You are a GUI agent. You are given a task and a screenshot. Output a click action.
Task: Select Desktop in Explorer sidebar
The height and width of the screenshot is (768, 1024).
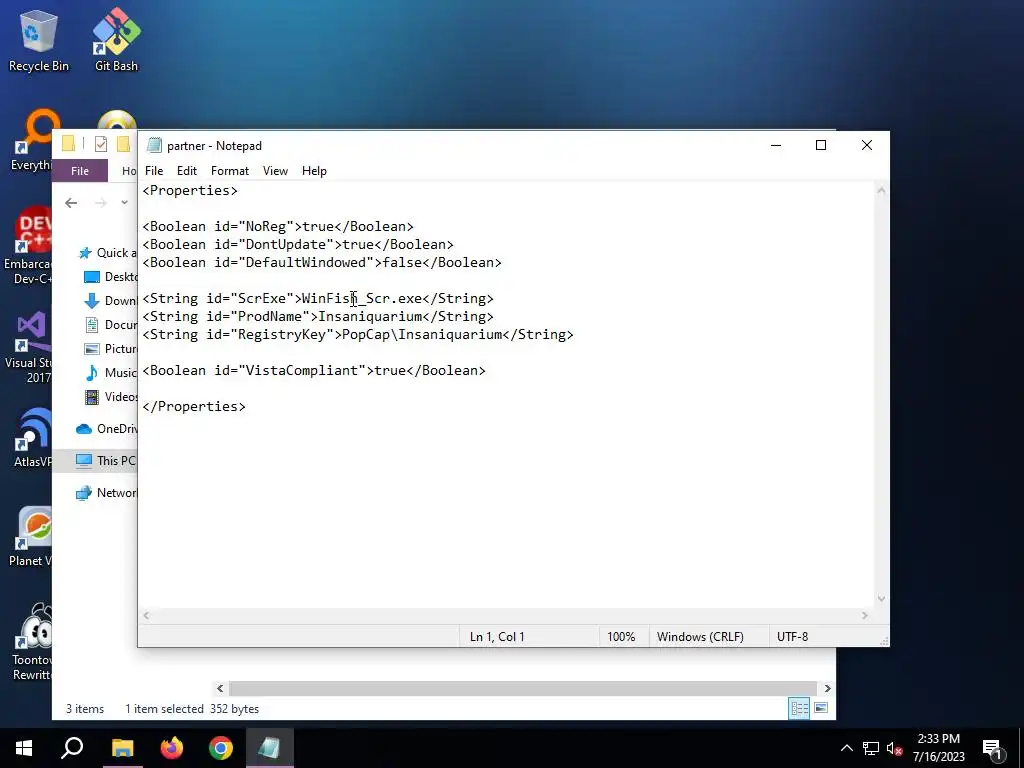pyautogui.click(x=111, y=277)
